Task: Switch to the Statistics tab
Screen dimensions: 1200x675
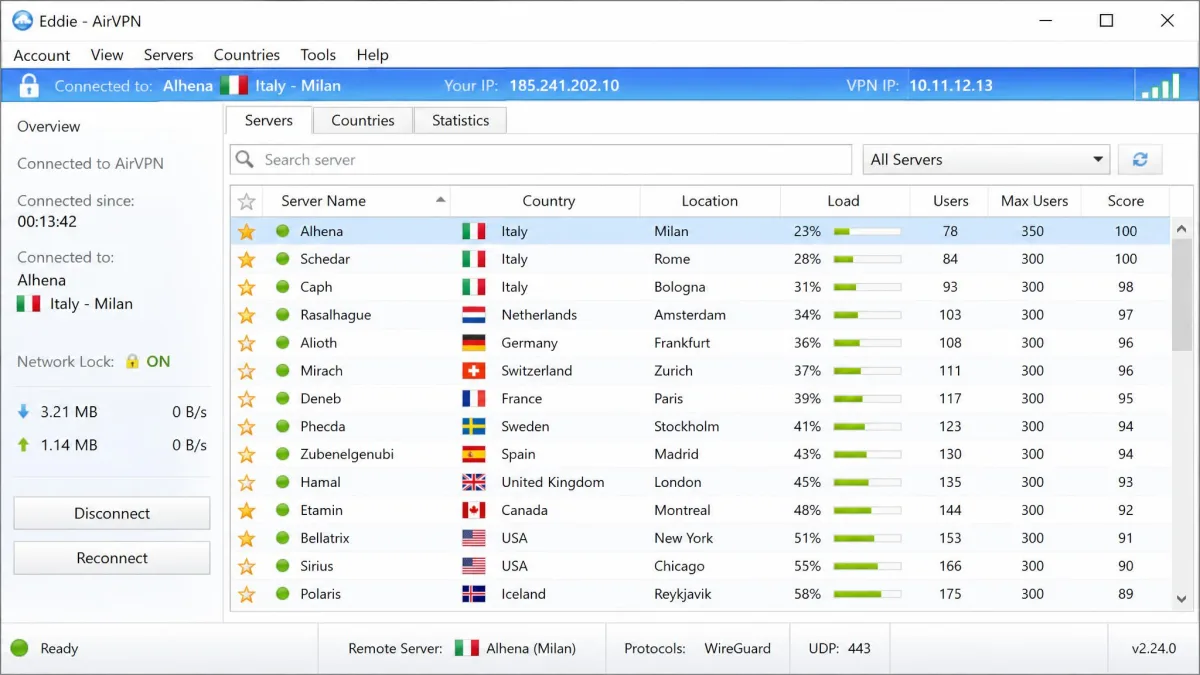Action: [460, 120]
